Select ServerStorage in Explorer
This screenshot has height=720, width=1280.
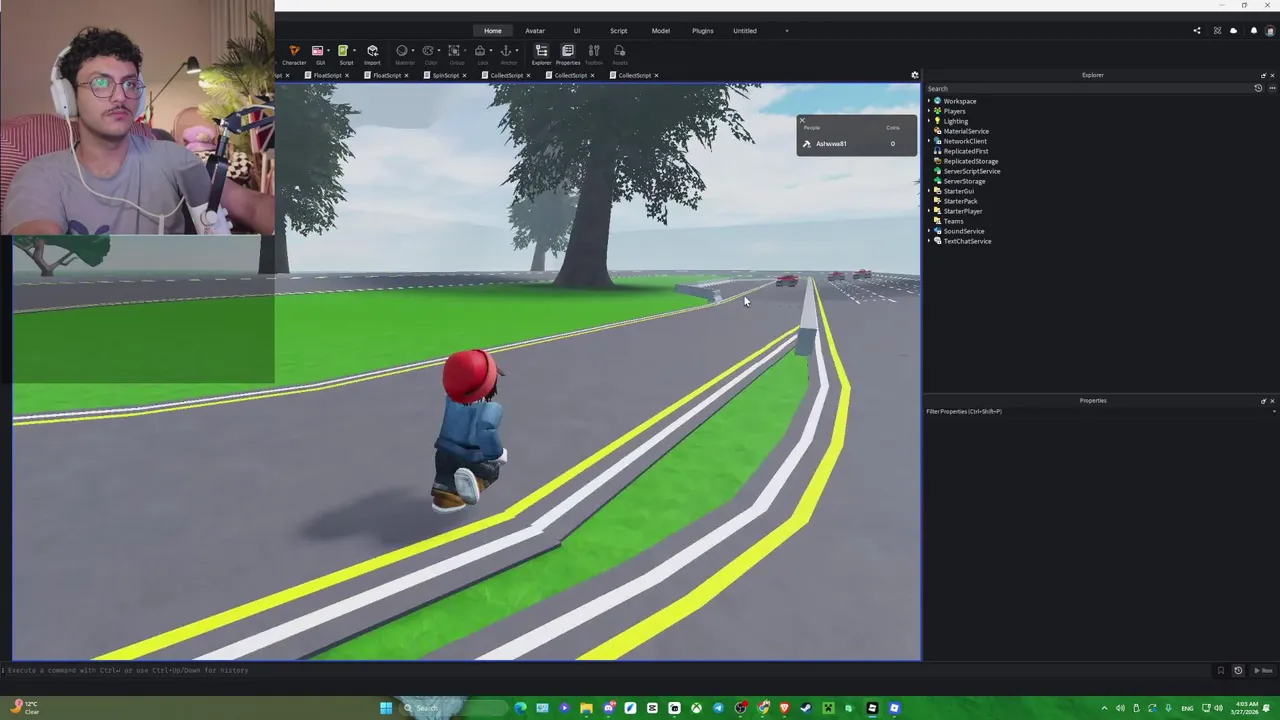point(964,181)
